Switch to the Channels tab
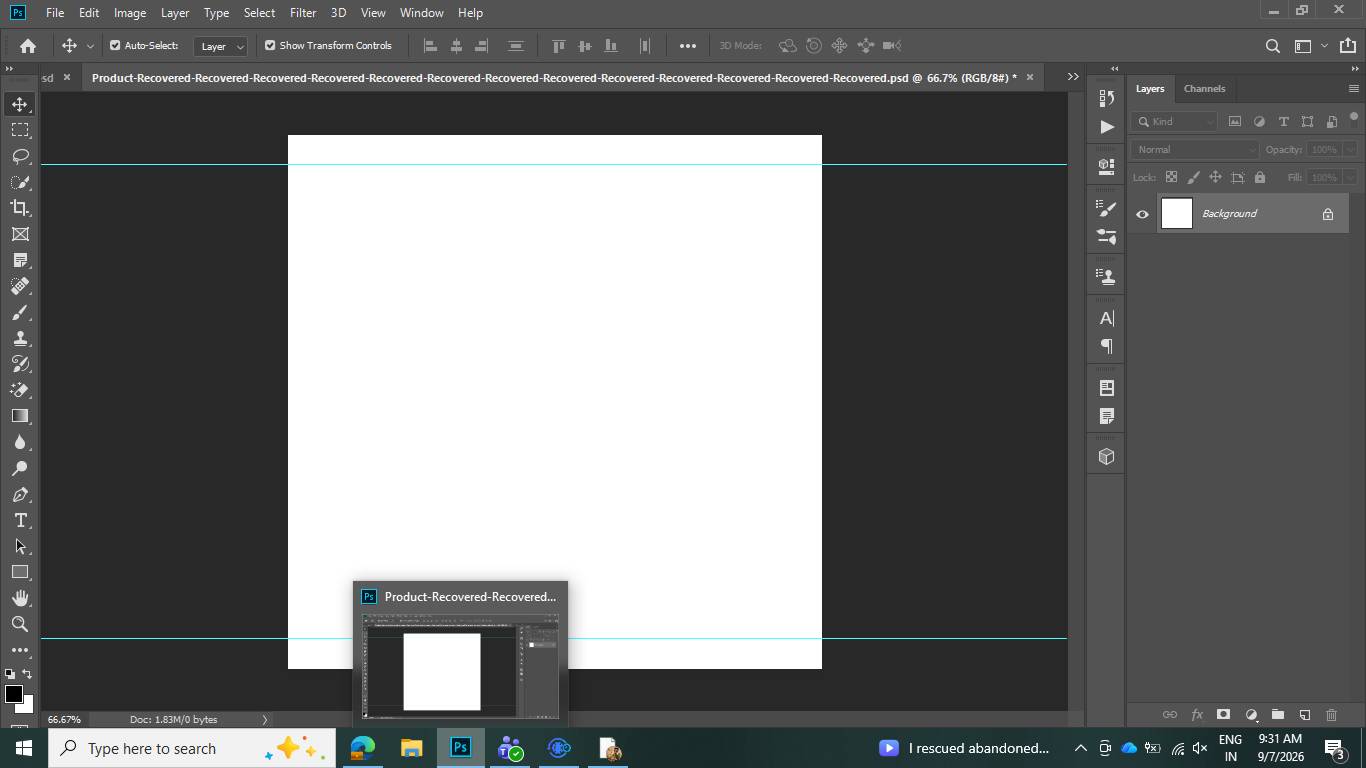The height and width of the screenshot is (768, 1366). click(x=1204, y=89)
